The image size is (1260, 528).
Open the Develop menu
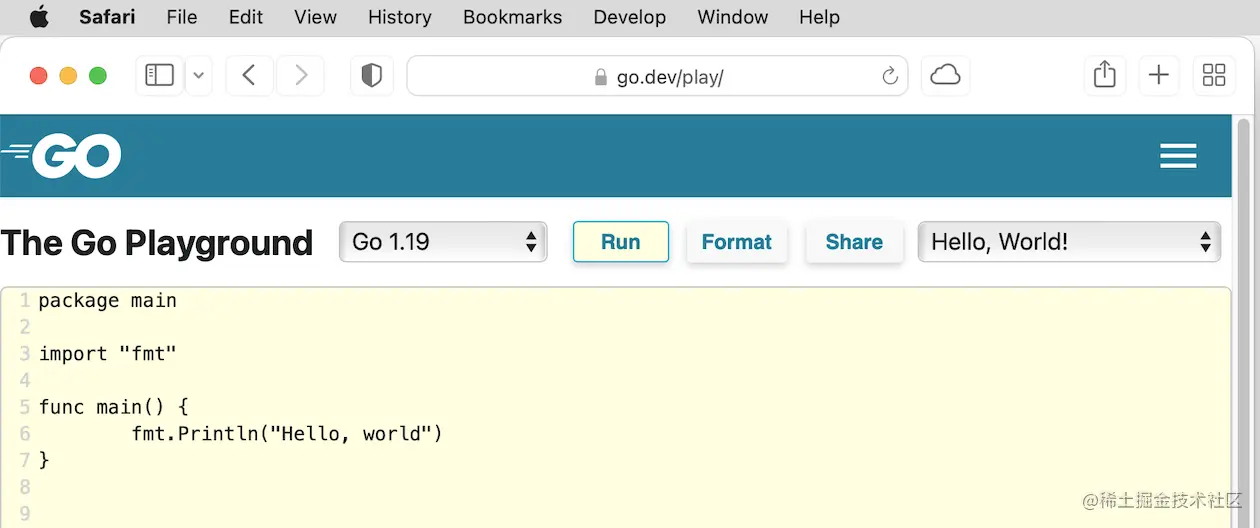click(630, 17)
